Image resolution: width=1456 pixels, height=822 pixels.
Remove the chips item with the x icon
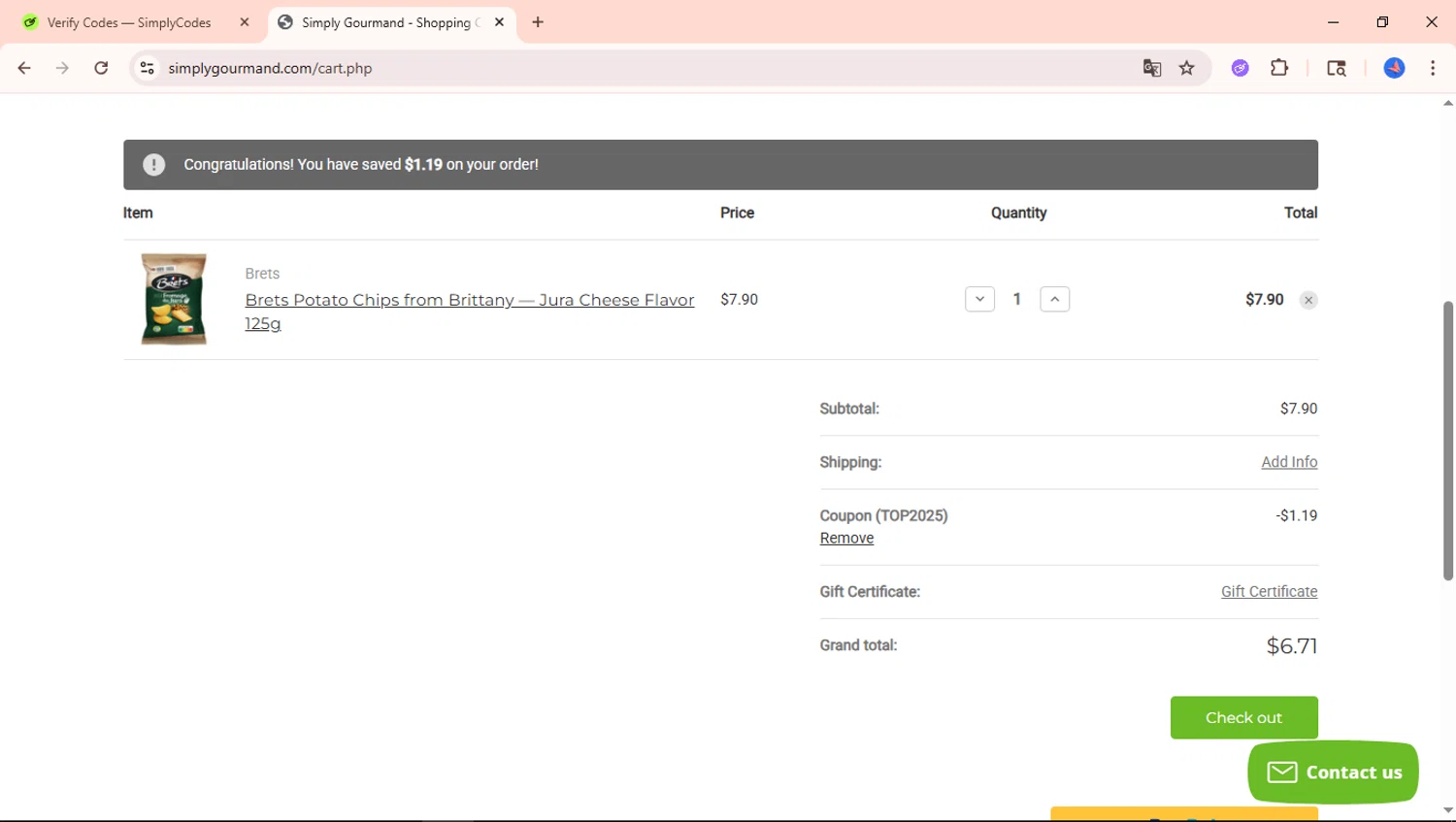1308,300
